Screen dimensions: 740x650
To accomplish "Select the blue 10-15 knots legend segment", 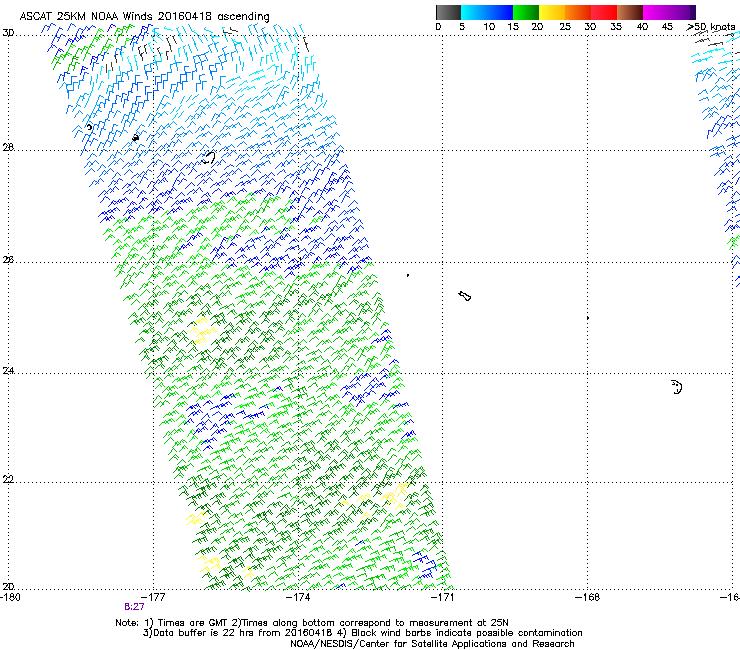I will coord(500,12).
